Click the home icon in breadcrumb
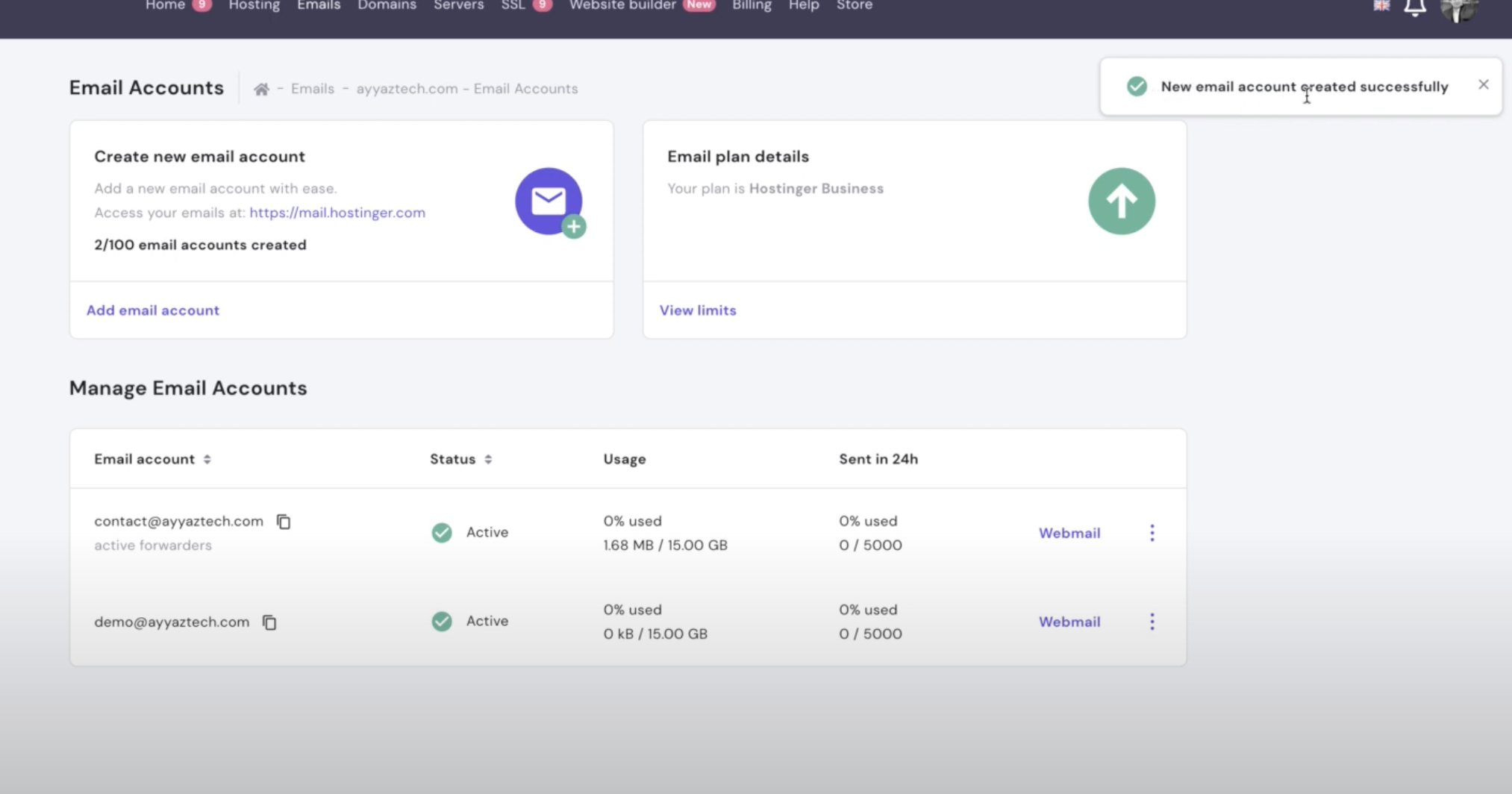Screen dimensions: 1512x794 [261, 90]
